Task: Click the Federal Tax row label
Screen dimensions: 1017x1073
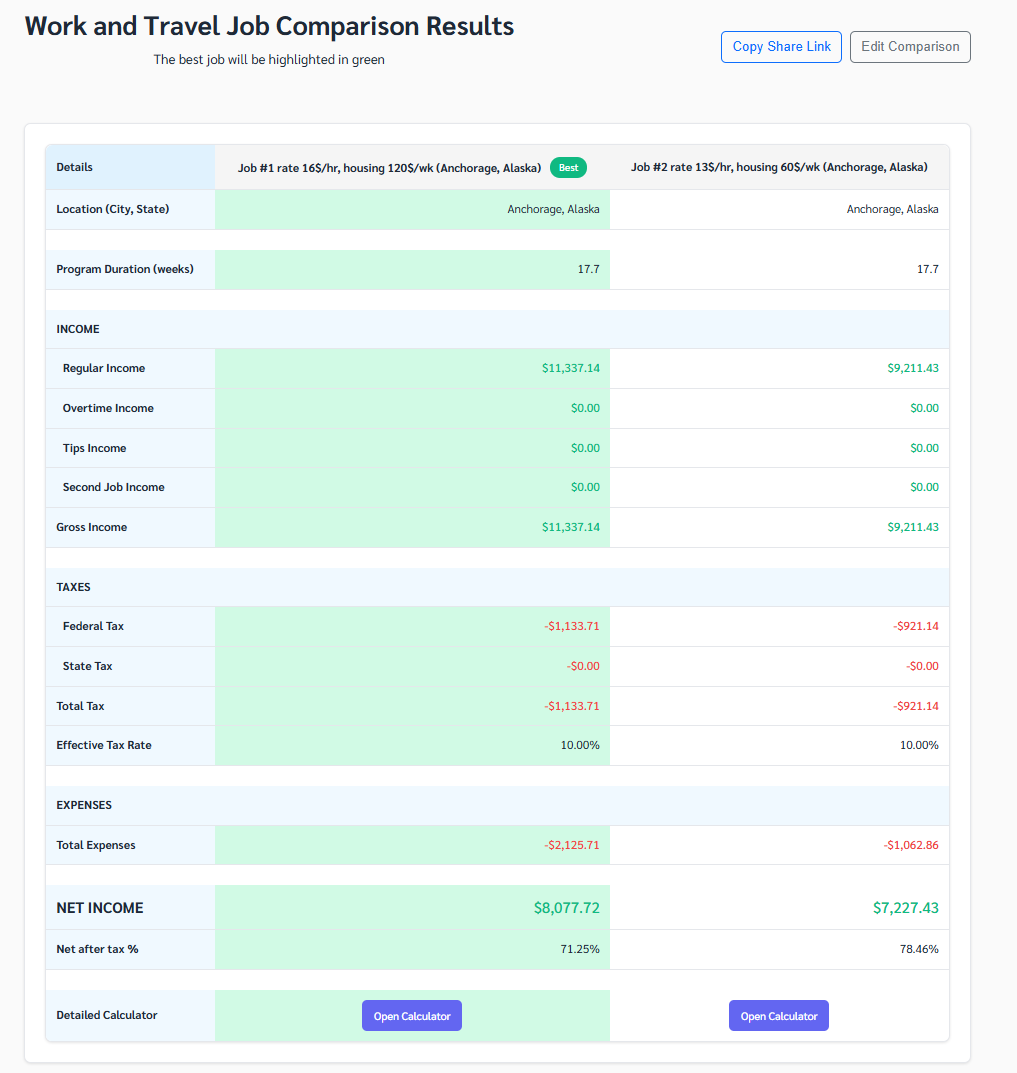Action: 93,626
